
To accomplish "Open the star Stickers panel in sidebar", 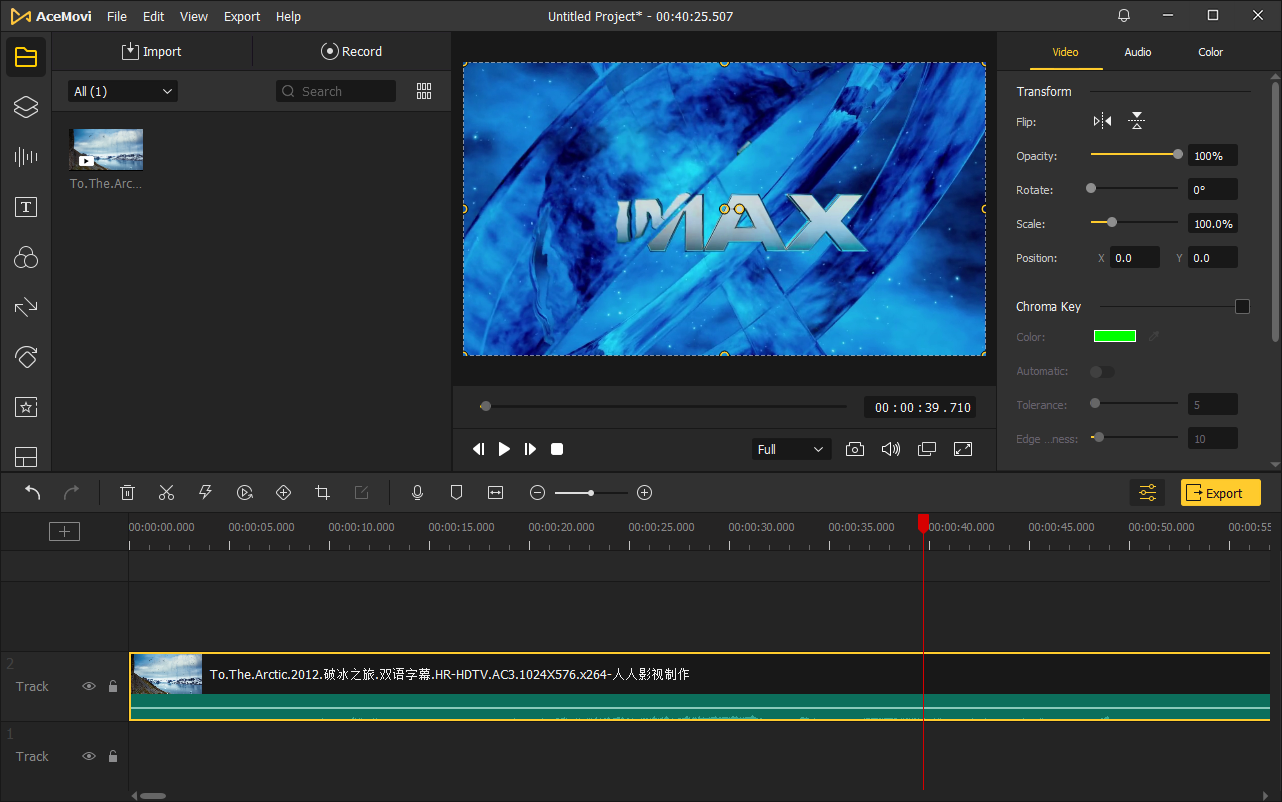I will point(26,407).
